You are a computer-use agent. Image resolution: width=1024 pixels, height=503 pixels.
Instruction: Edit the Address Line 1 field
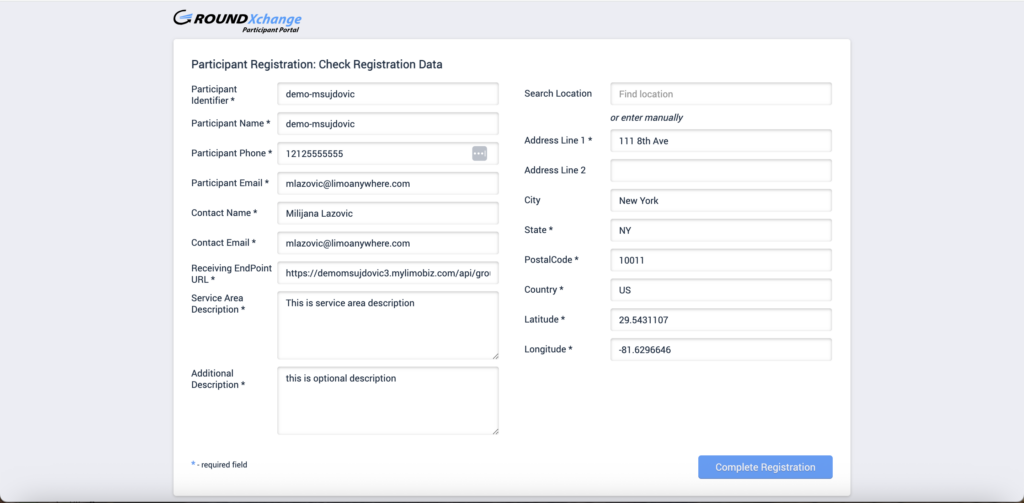[x=720, y=141]
